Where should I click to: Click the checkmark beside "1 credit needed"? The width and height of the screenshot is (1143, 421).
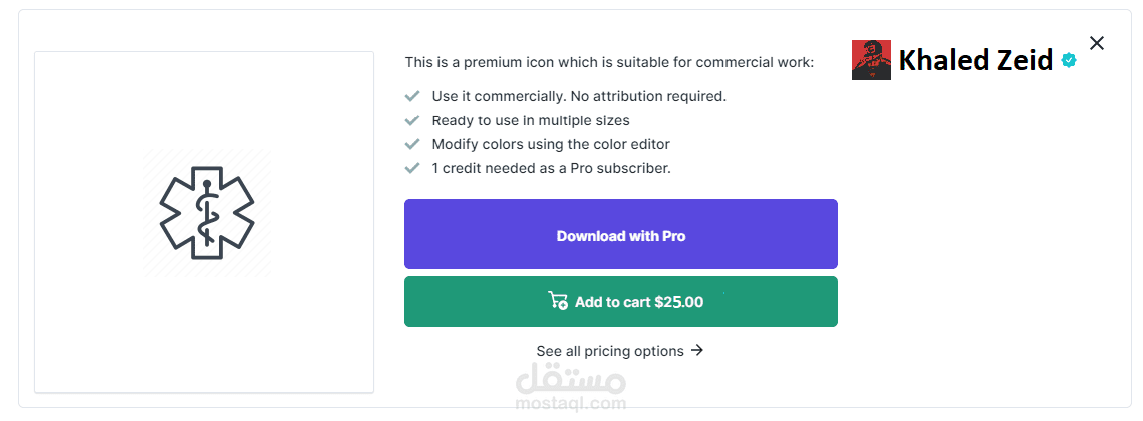[x=411, y=168]
